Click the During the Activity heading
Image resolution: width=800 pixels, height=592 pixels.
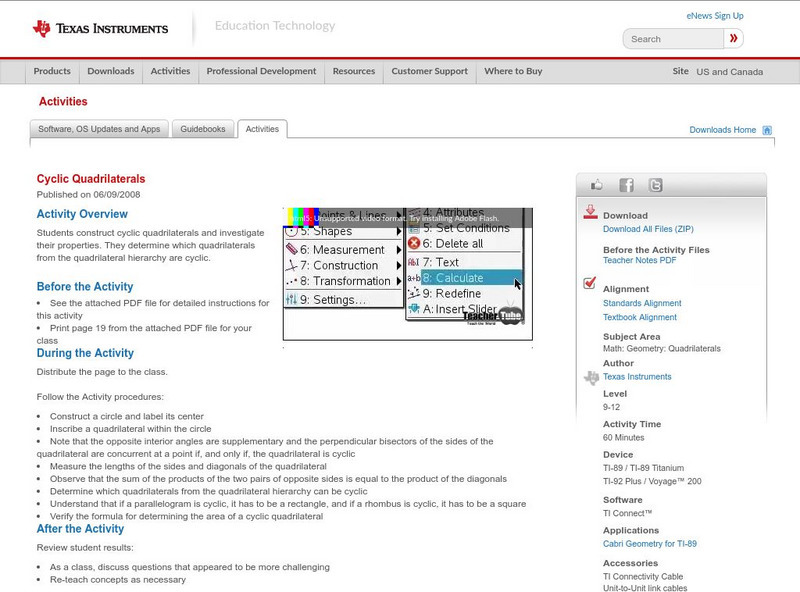coord(85,353)
